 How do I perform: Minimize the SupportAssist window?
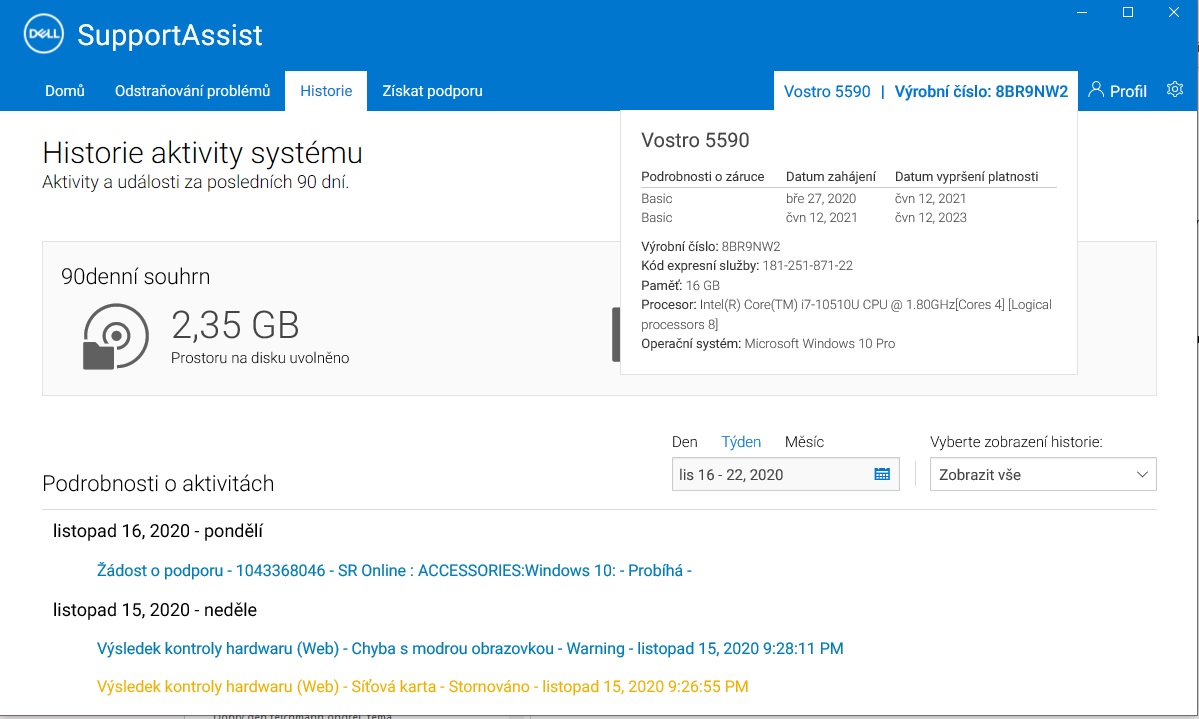pos(1083,12)
